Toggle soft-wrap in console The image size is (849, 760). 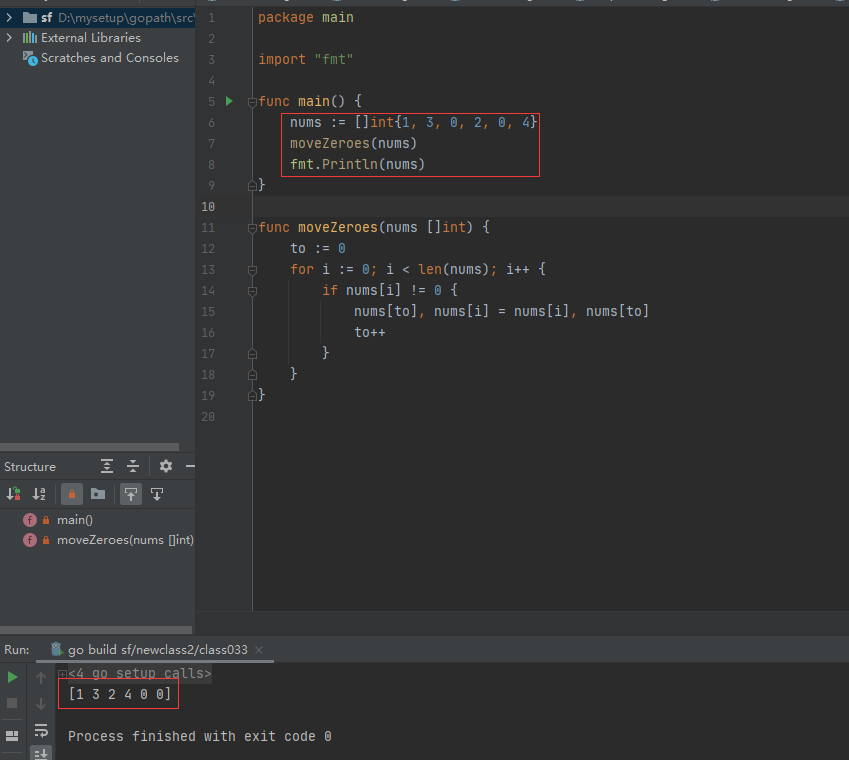[x=41, y=730]
